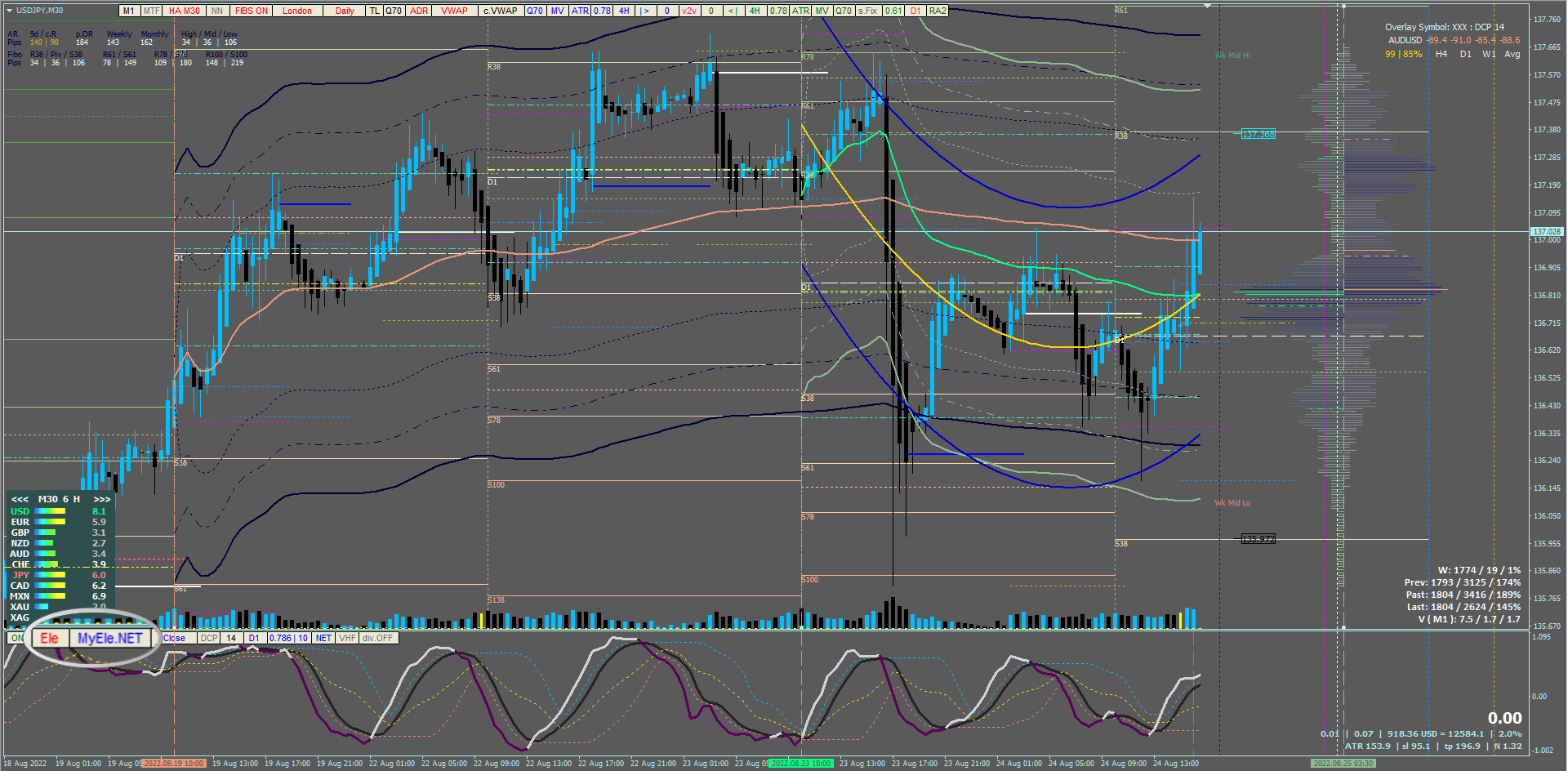Viewport: 1568px width, 771px height.
Task: Open the USDJPY,M30 chart menu triangle
Action: (10, 11)
